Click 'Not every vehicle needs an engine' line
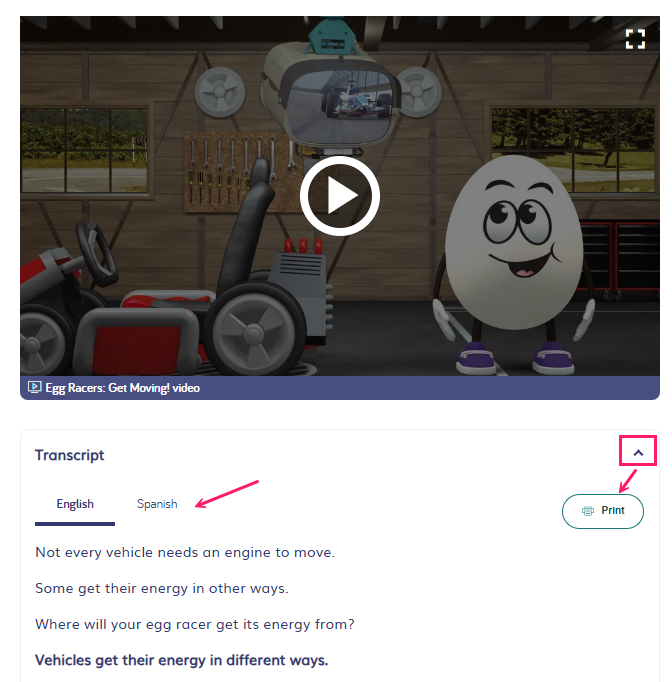Viewport: 672px width, 682px height. (185, 552)
